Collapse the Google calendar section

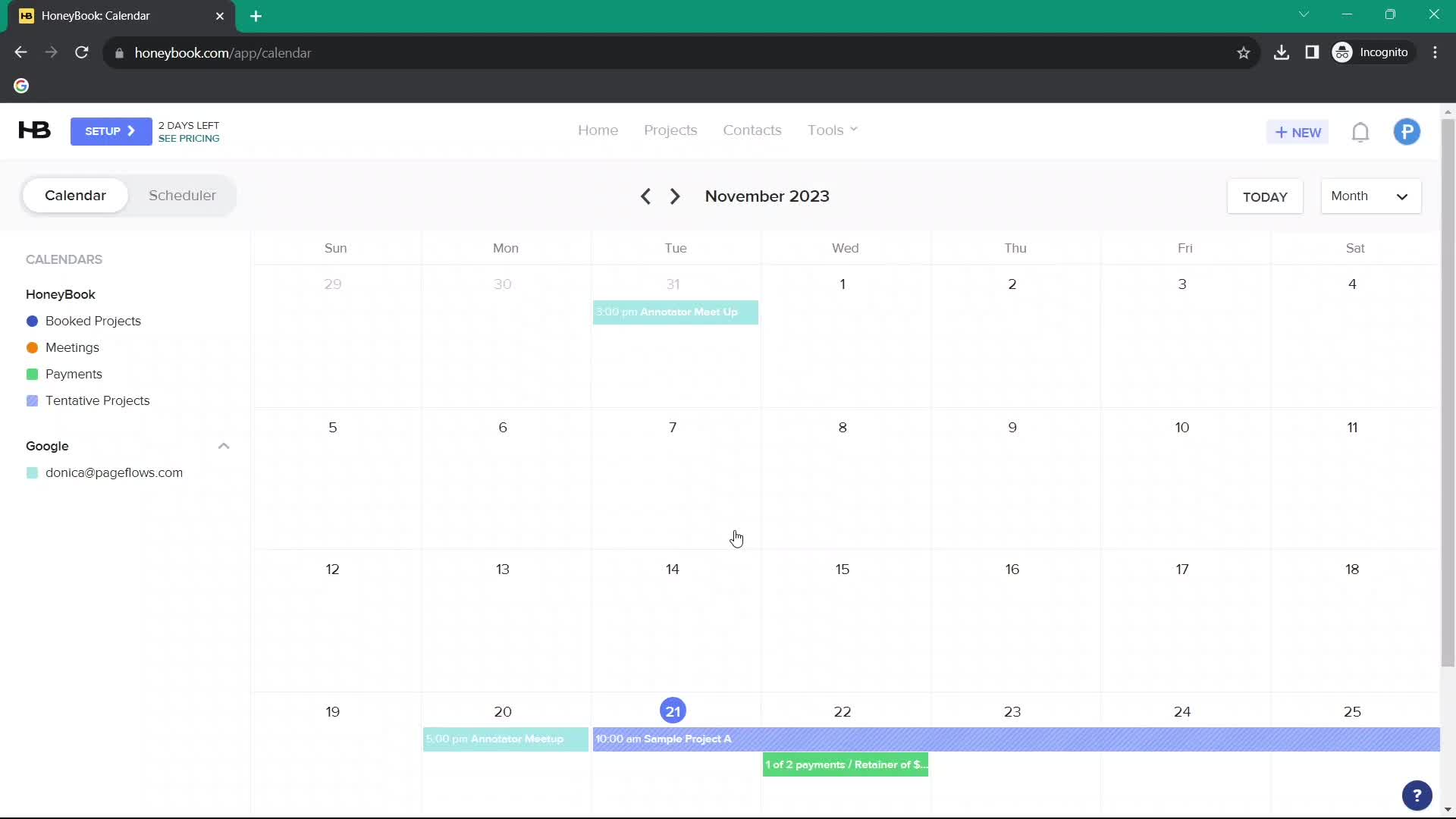223,446
